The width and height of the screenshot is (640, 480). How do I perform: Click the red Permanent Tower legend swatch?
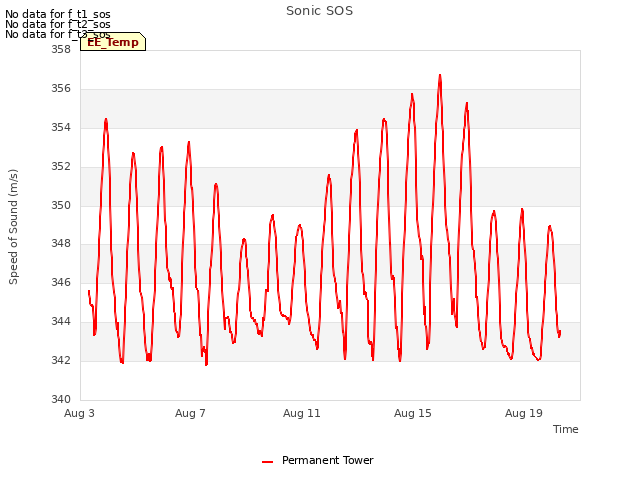pos(267,462)
